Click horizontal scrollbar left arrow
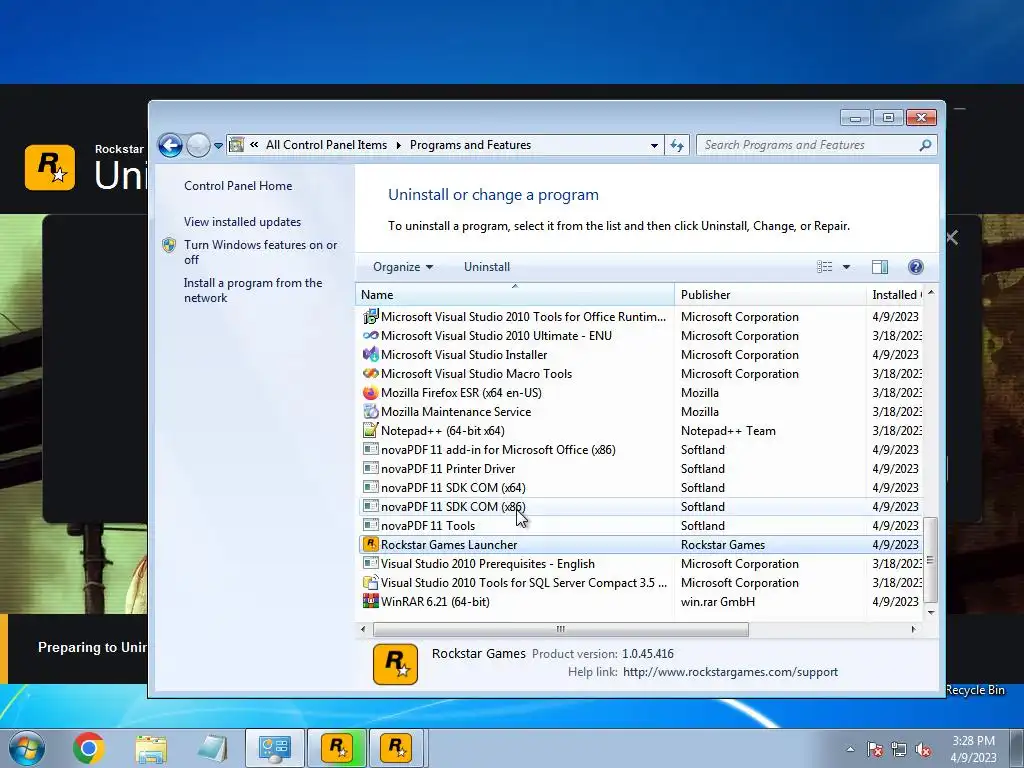This screenshot has height=768, width=1024. pyautogui.click(x=363, y=630)
